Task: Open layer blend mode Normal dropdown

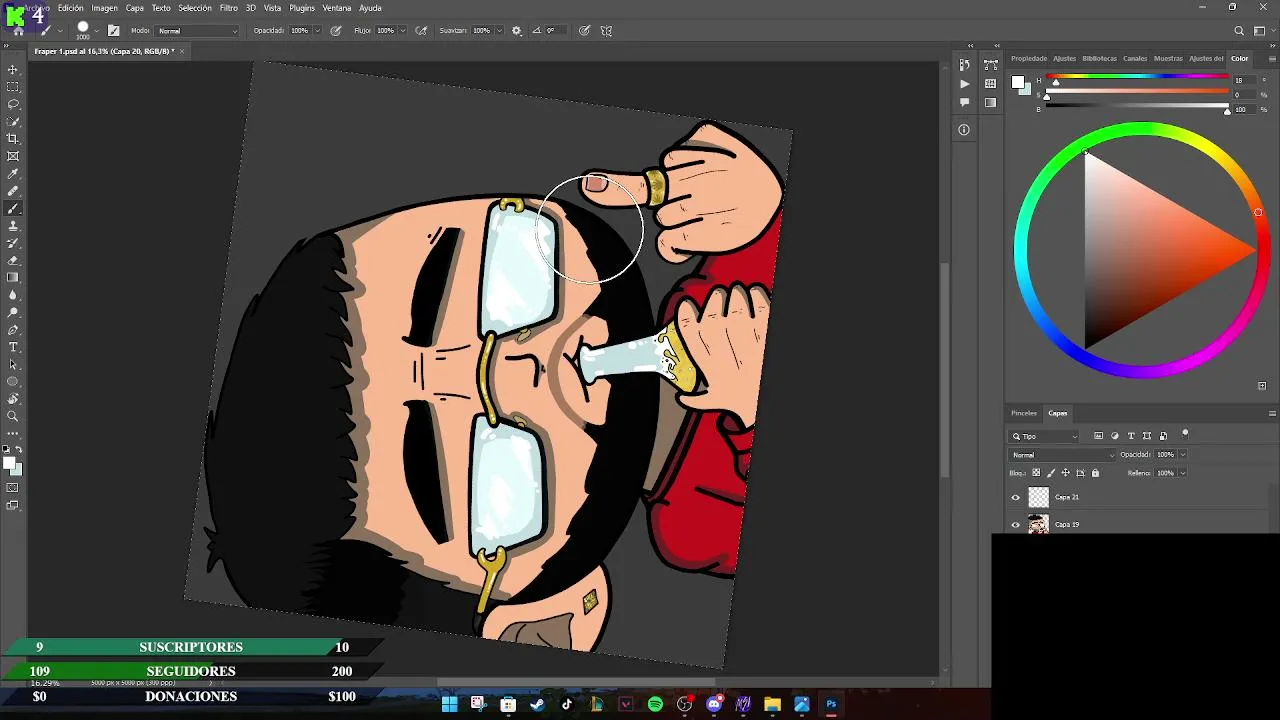Action: click(x=1060, y=455)
